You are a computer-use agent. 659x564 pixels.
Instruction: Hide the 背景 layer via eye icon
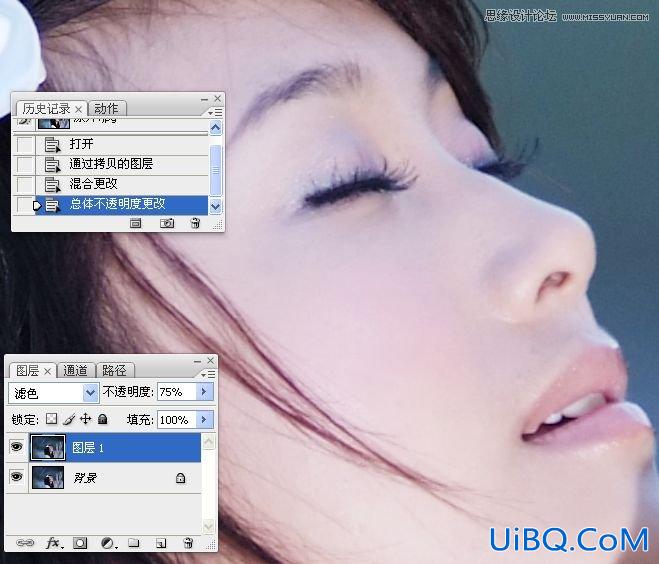[x=16, y=477]
